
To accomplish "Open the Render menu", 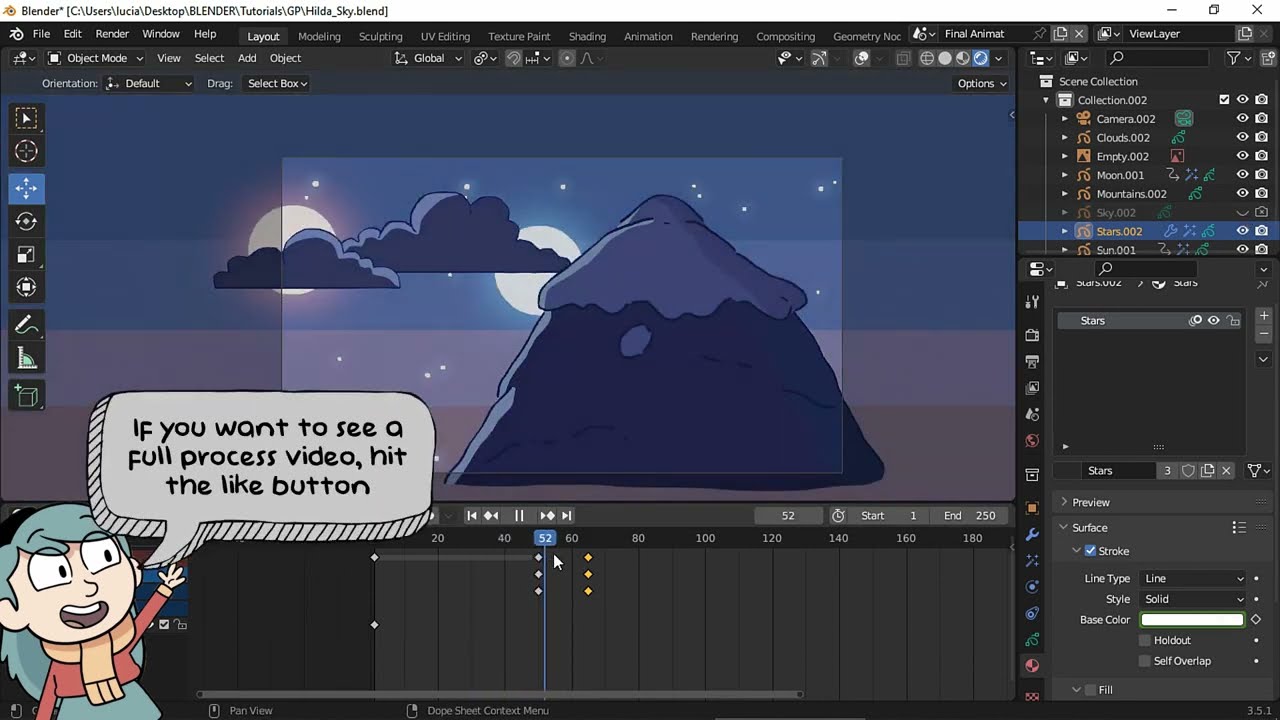I will tap(112, 34).
